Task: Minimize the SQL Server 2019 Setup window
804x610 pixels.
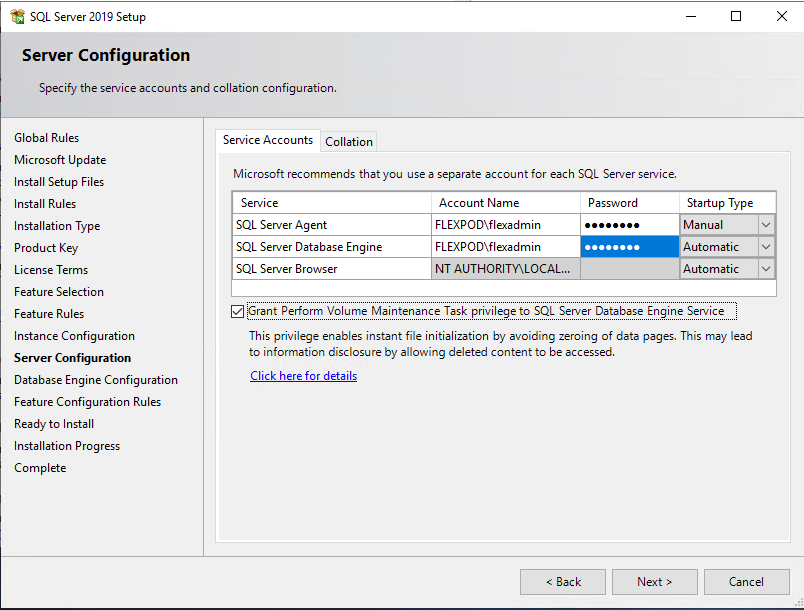Action: point(691,16)
